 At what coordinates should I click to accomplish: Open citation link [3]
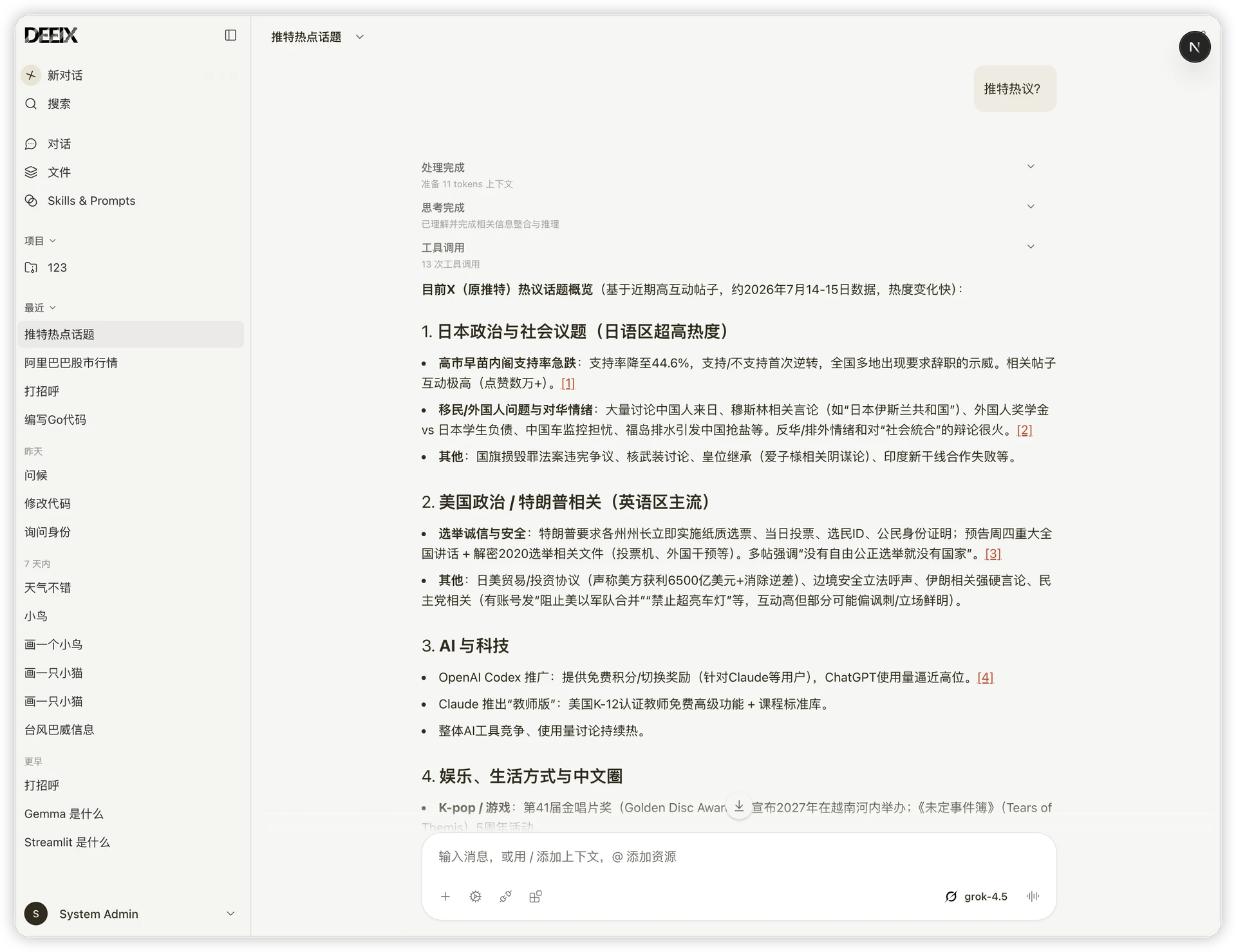(x=993, y=554)
